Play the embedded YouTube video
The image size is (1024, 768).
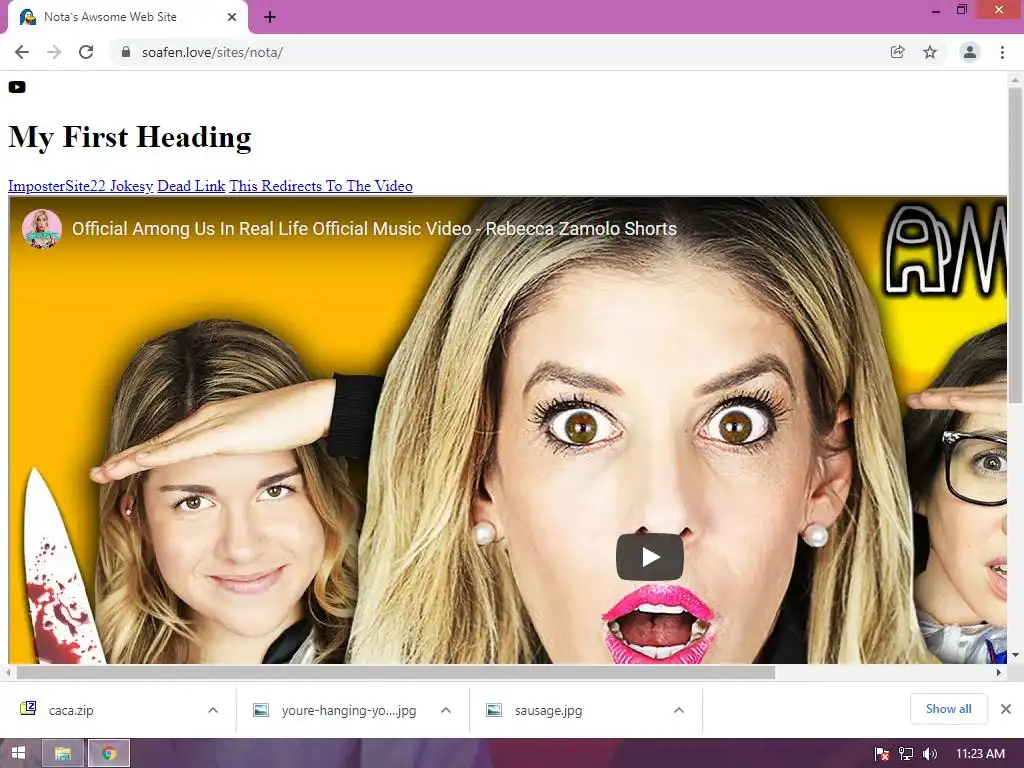tap(650, 557)
